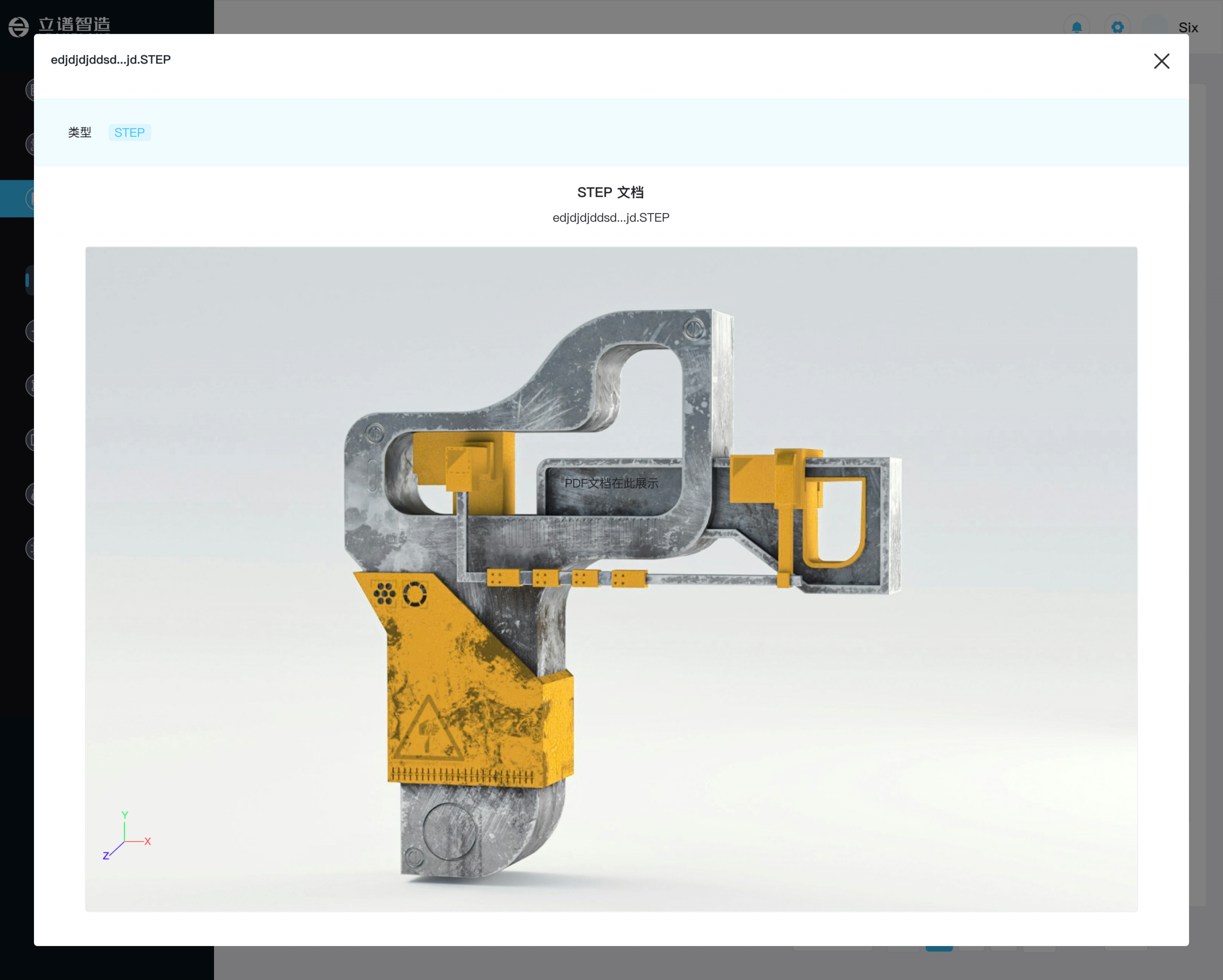This screenshot has height=980, width=1223.
Task: Select the highlighted blue sidebar menu item
Action: (17, 199)
